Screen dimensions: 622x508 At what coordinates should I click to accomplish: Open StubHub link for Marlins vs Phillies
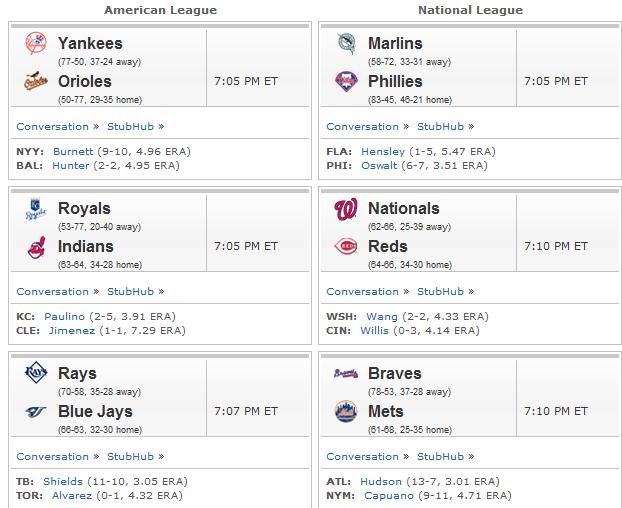tap(440, 127)
